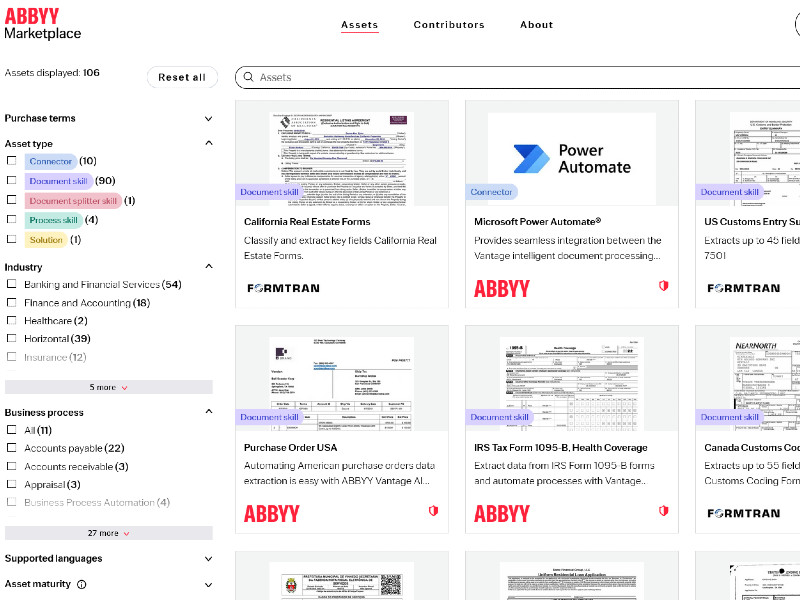Click Document skill tag on US Customs Entry card

click(x=730, y=192)
